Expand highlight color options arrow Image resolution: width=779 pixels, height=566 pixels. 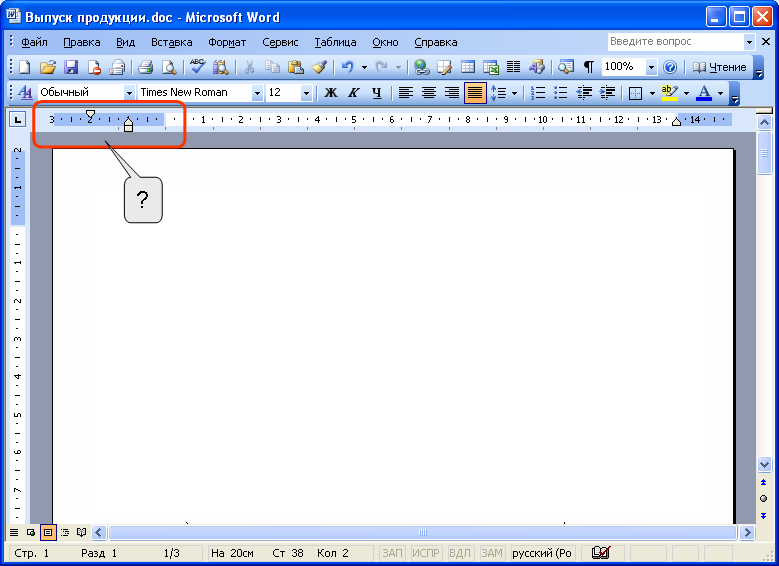[686, 93]
